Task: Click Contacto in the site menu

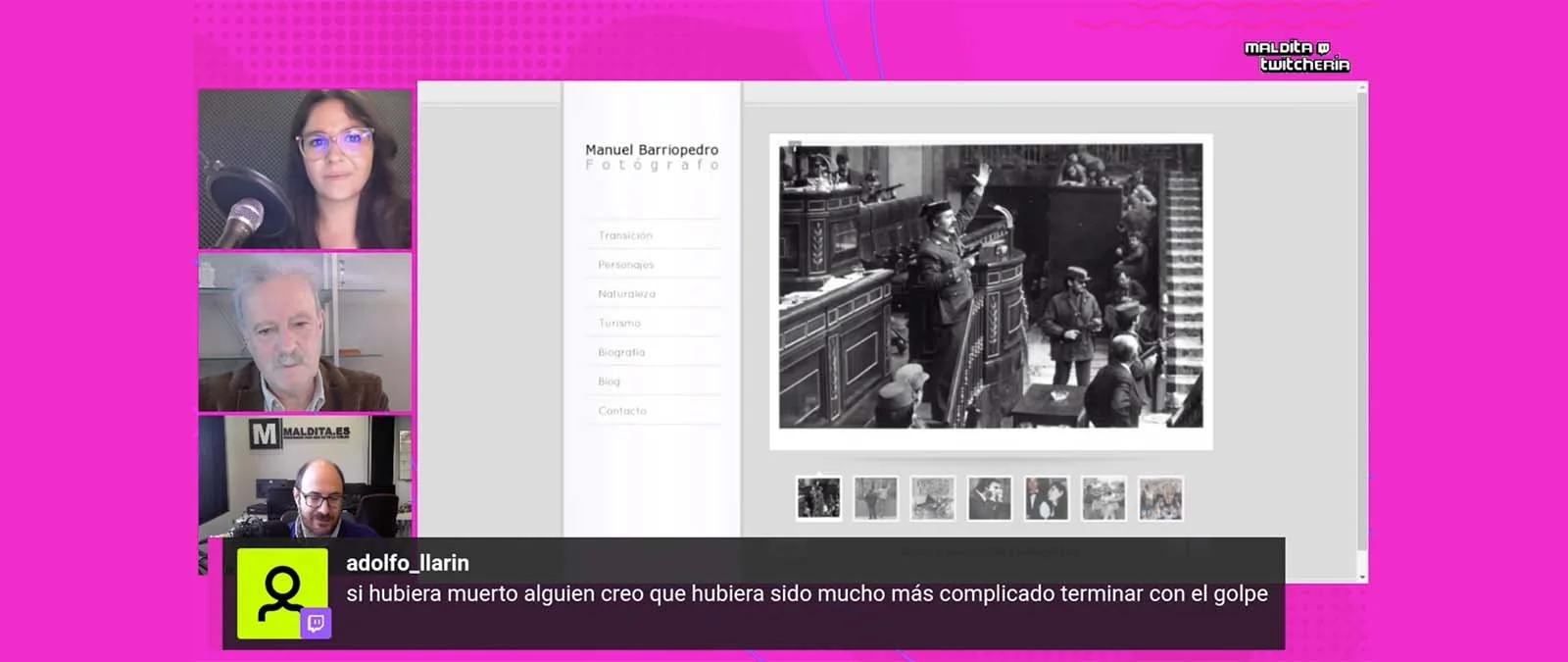Action: click(x=622, y=411)
